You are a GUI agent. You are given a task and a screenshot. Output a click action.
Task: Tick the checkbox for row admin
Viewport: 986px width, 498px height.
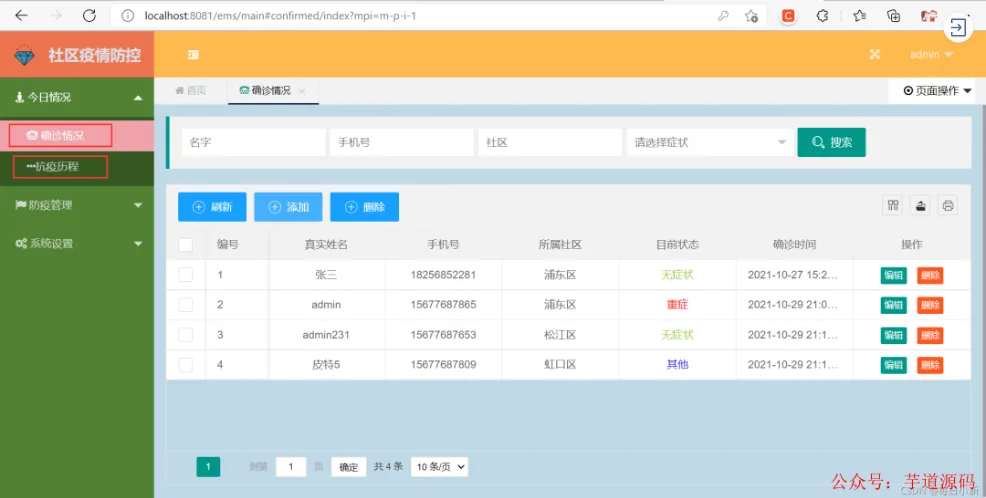point(186,304)
